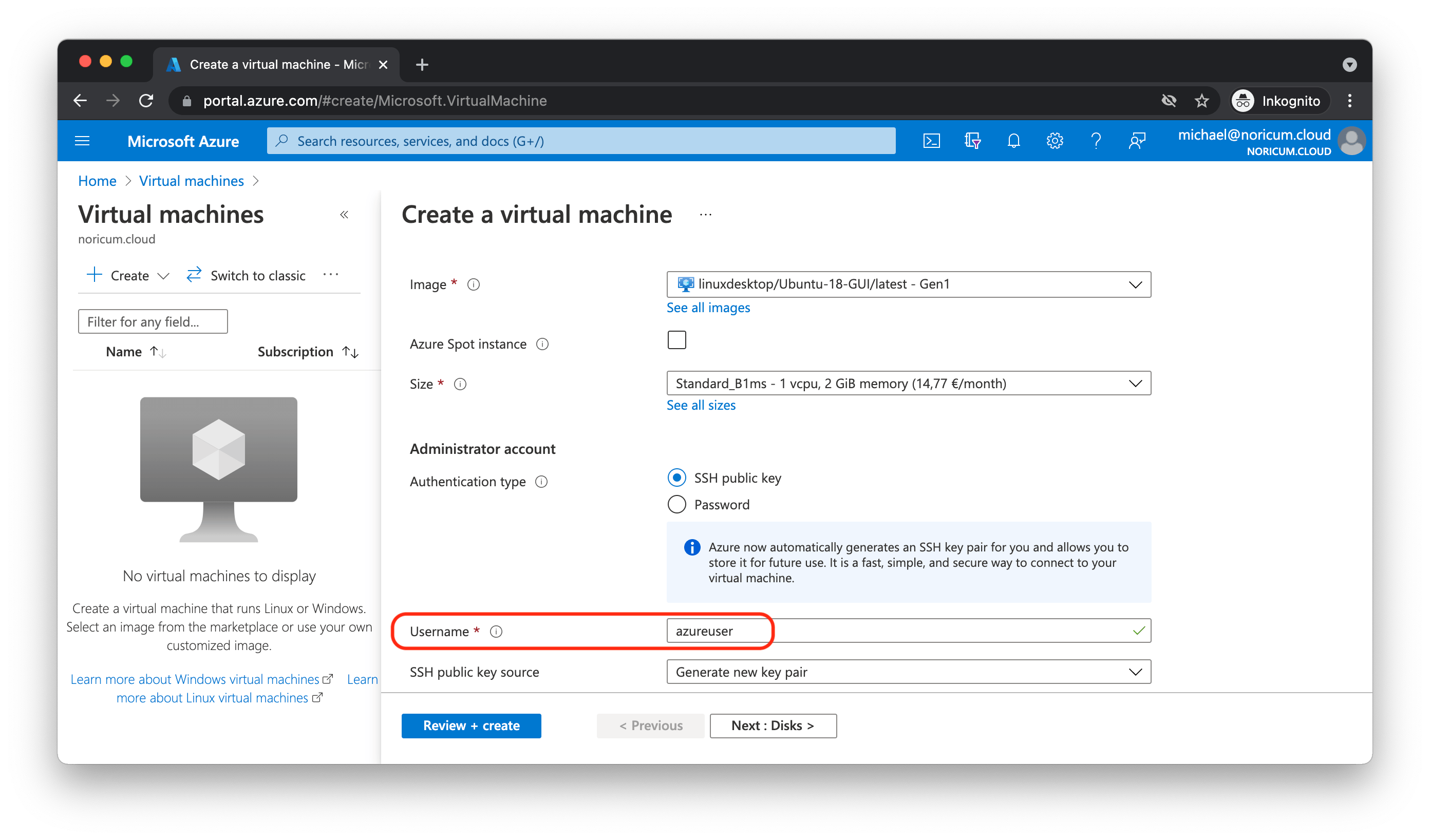Screen dimensions: 1430x840
Task: Click the Review + create button
Action: 471,726
